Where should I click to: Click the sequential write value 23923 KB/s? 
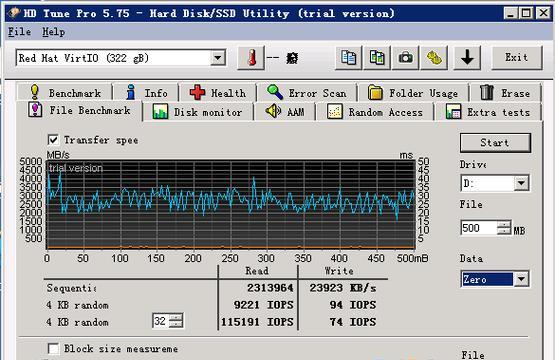point(343,288)
